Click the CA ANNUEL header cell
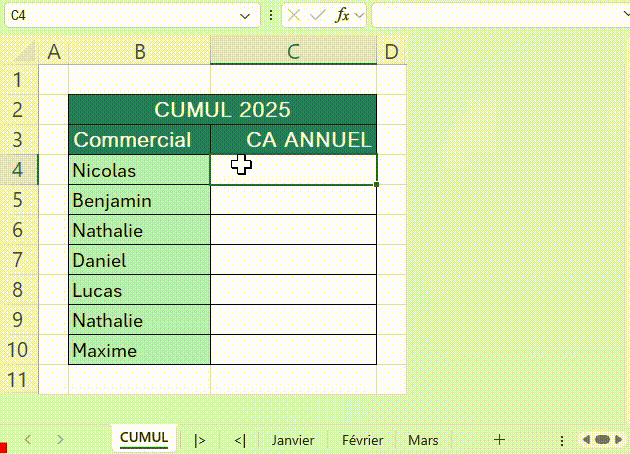630x454 pixels. click(293, 139)
